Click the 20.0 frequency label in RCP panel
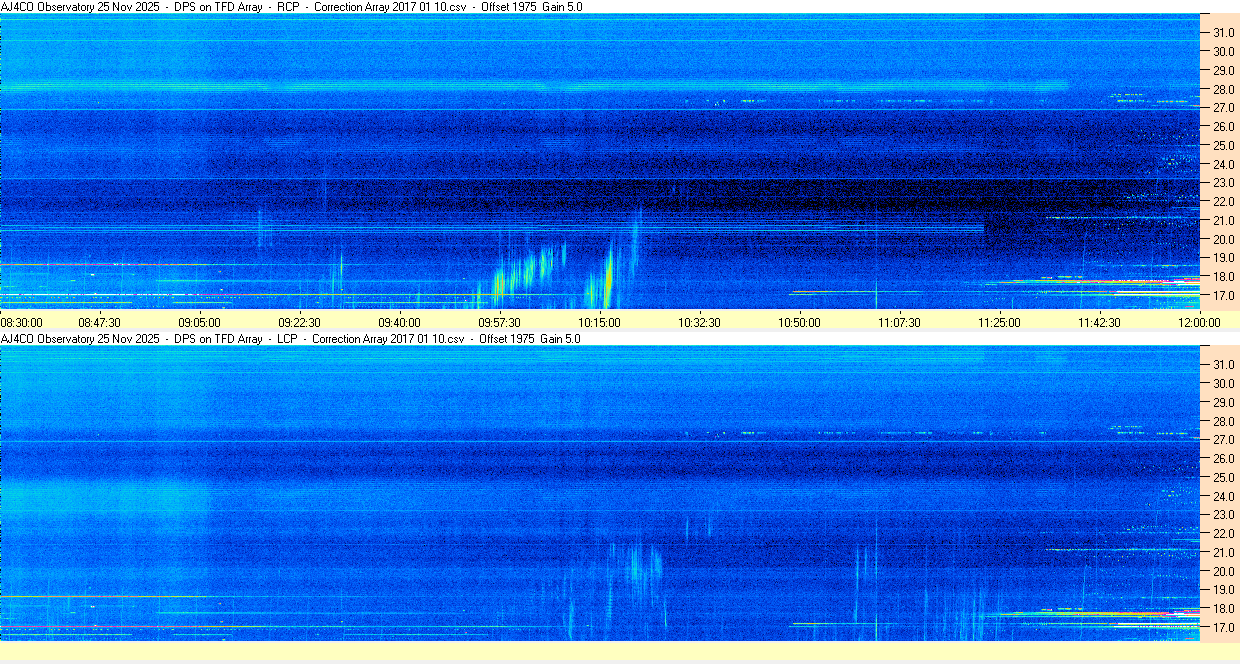Viewport: 1240px width, 664px height. [x=1223, y=239]
